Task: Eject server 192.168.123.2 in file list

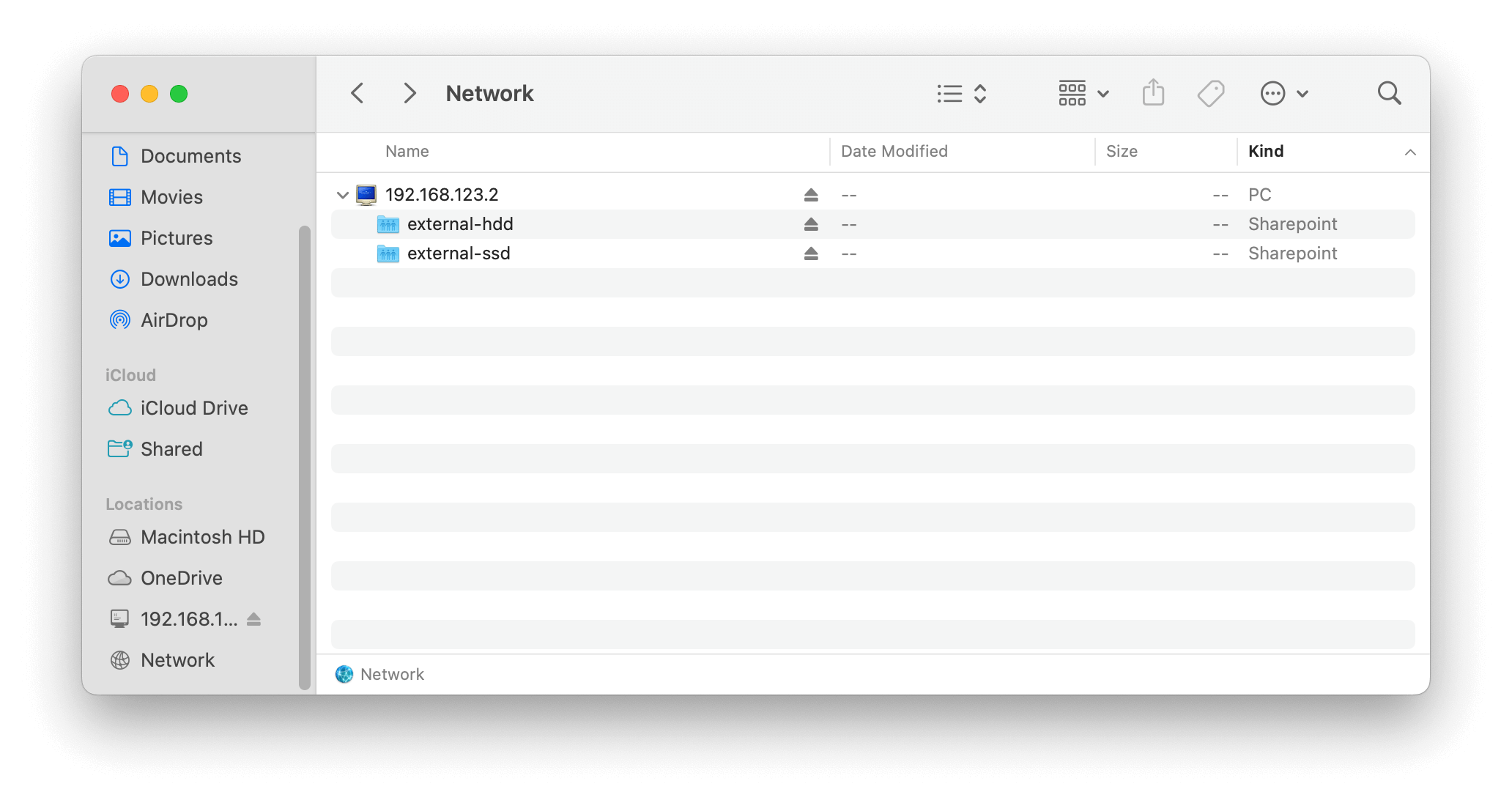Action: tap(810, 195)
